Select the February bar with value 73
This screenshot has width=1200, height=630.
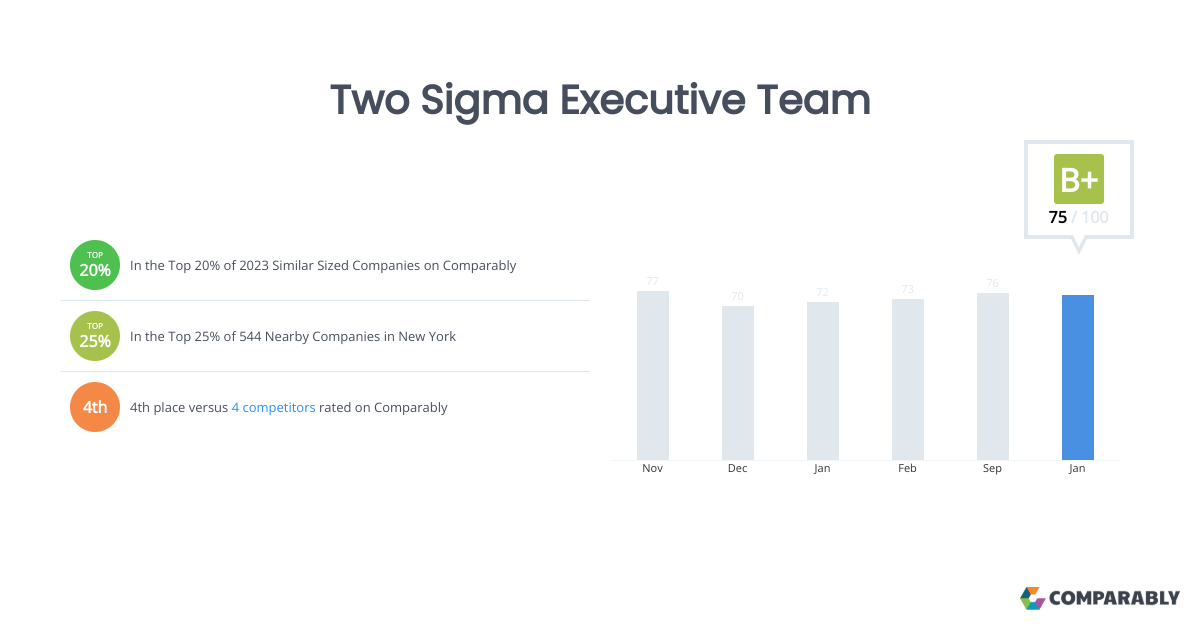click(x=908, y=379)
